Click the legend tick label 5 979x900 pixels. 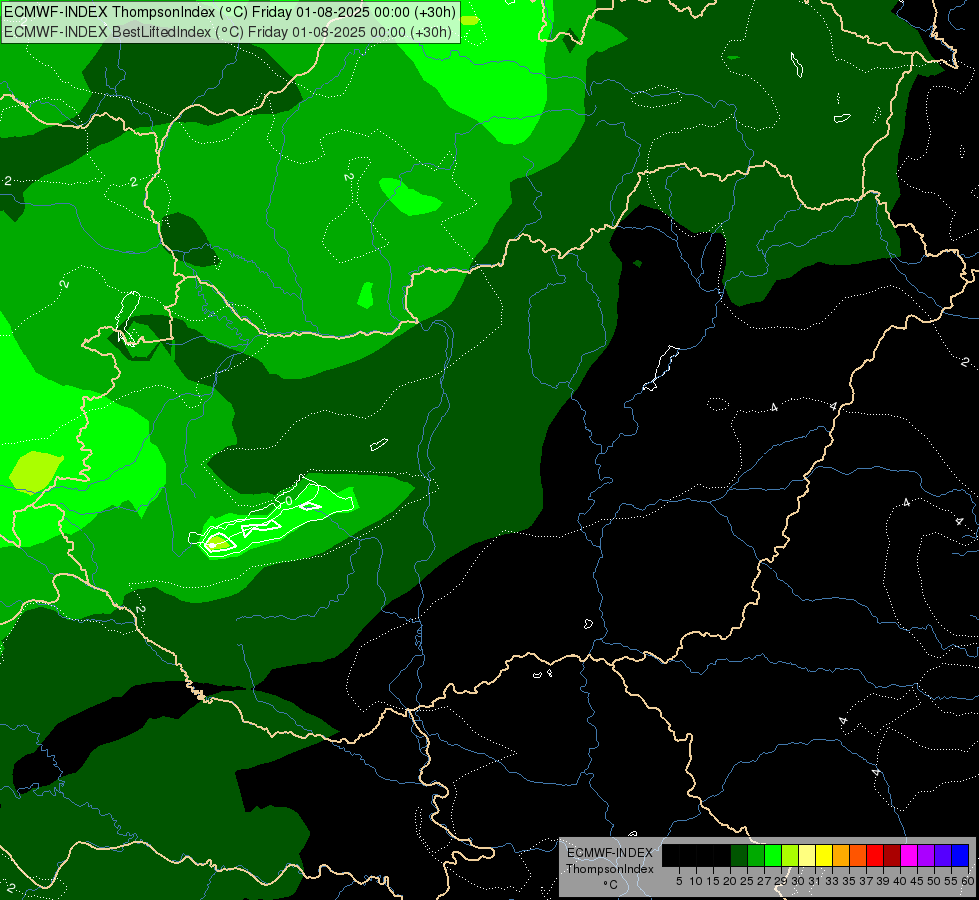(679, 881)
